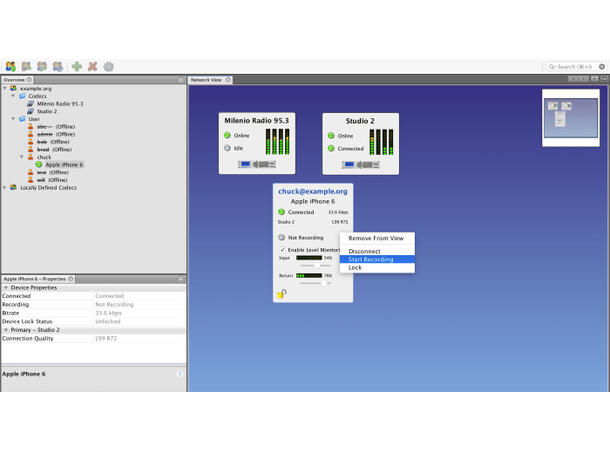610x450 pixels.
Task: Collapse the Device Properties section
Action: [6, 288]
